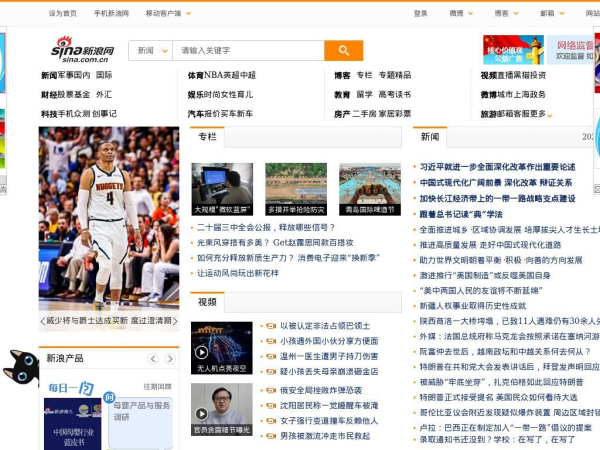Select the 视频 section tab

point(207,302)
